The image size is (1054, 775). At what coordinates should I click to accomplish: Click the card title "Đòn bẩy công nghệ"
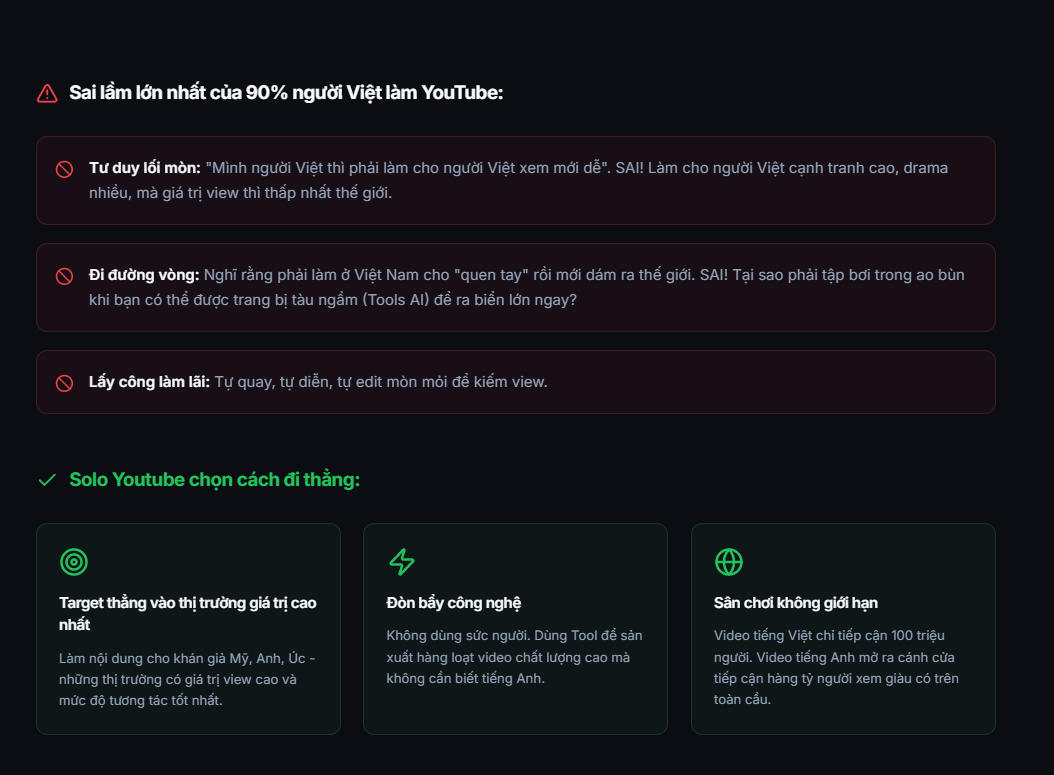click(x=454, y=603)
